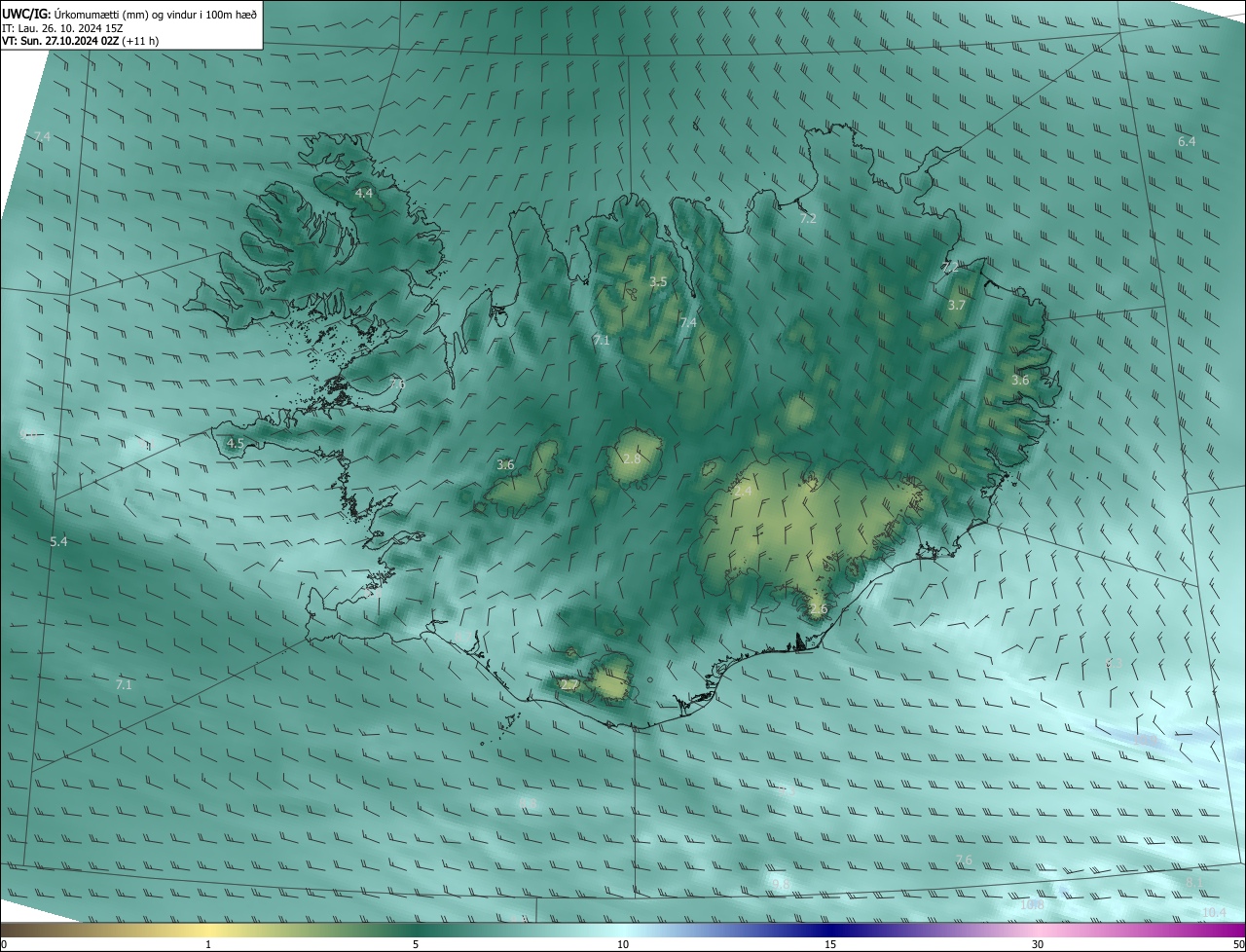Select the 4.5 value label on the map
This screenshot has height=952, width=1246.
[x=236, y=443]
